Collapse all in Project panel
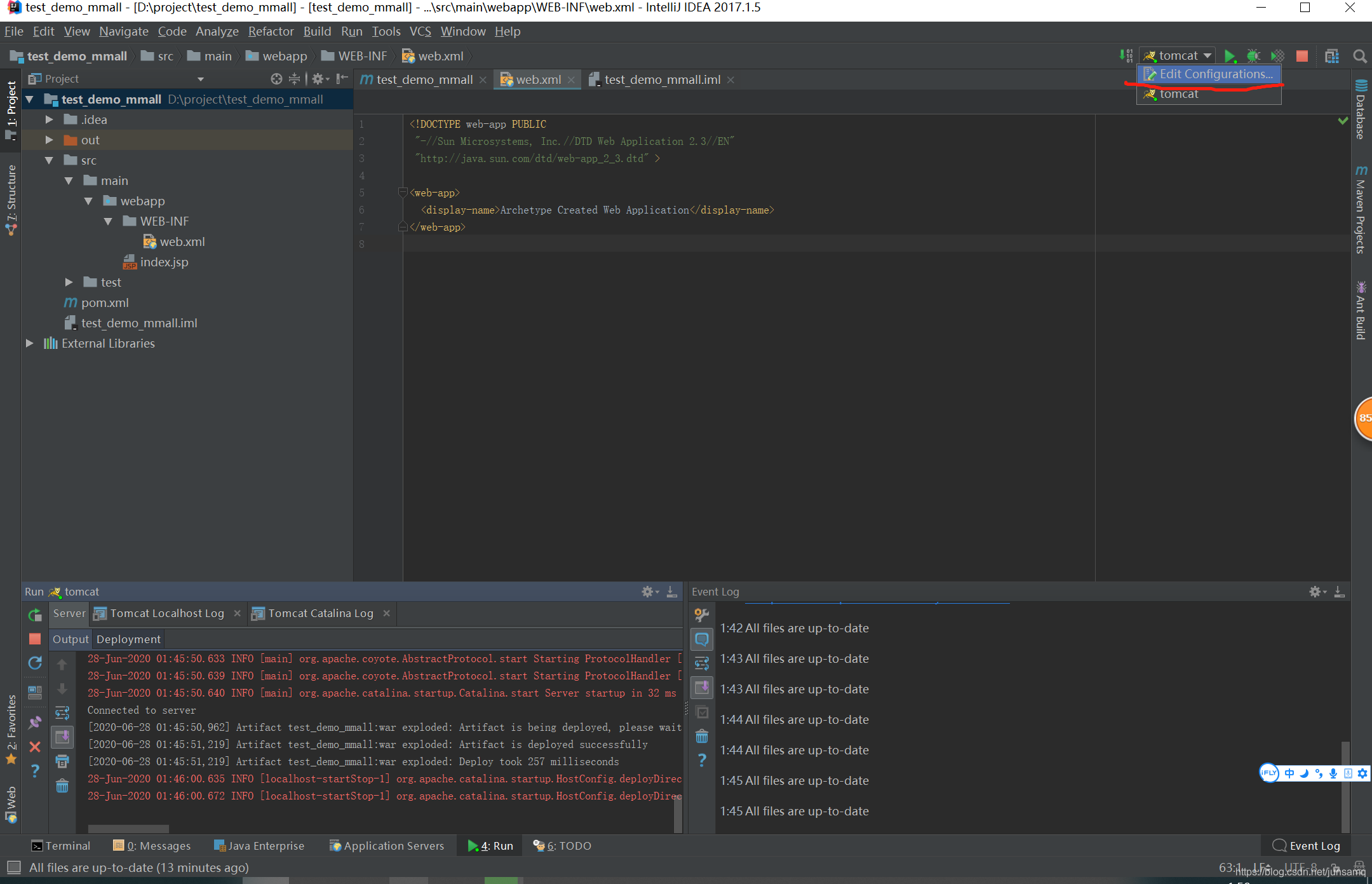The width and height of the screenshot is (1372, 884). 294,79
